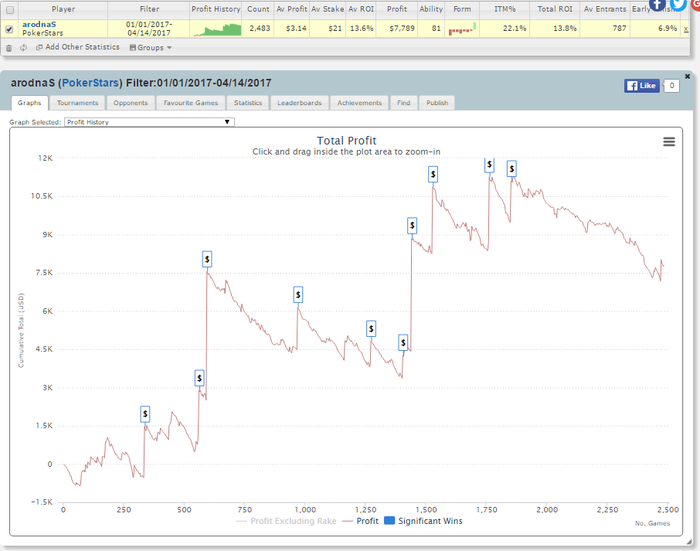Close the arodnaS profile panel

point(688,76)
